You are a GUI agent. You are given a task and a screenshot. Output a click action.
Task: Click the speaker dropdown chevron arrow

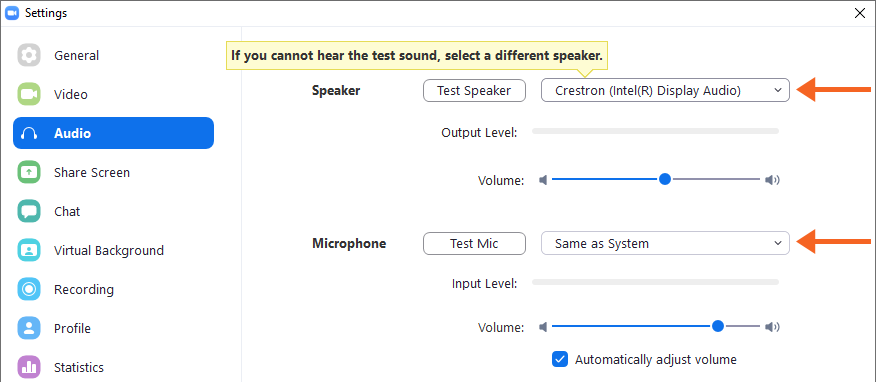778,90
